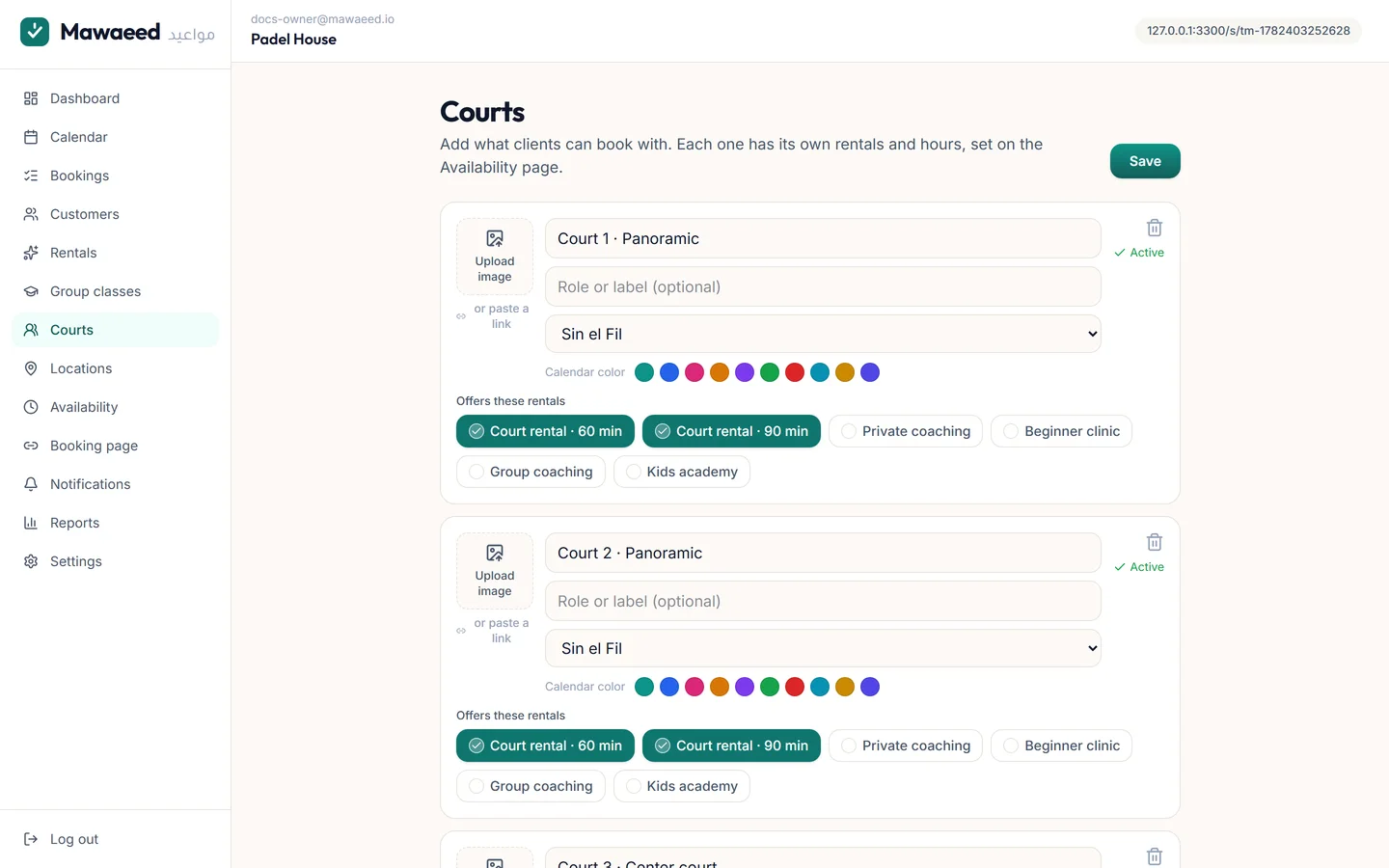This screenshot has height=868, width=1389.
Task: Click the Role or label field of Court 2
Action: click(823, 601)
